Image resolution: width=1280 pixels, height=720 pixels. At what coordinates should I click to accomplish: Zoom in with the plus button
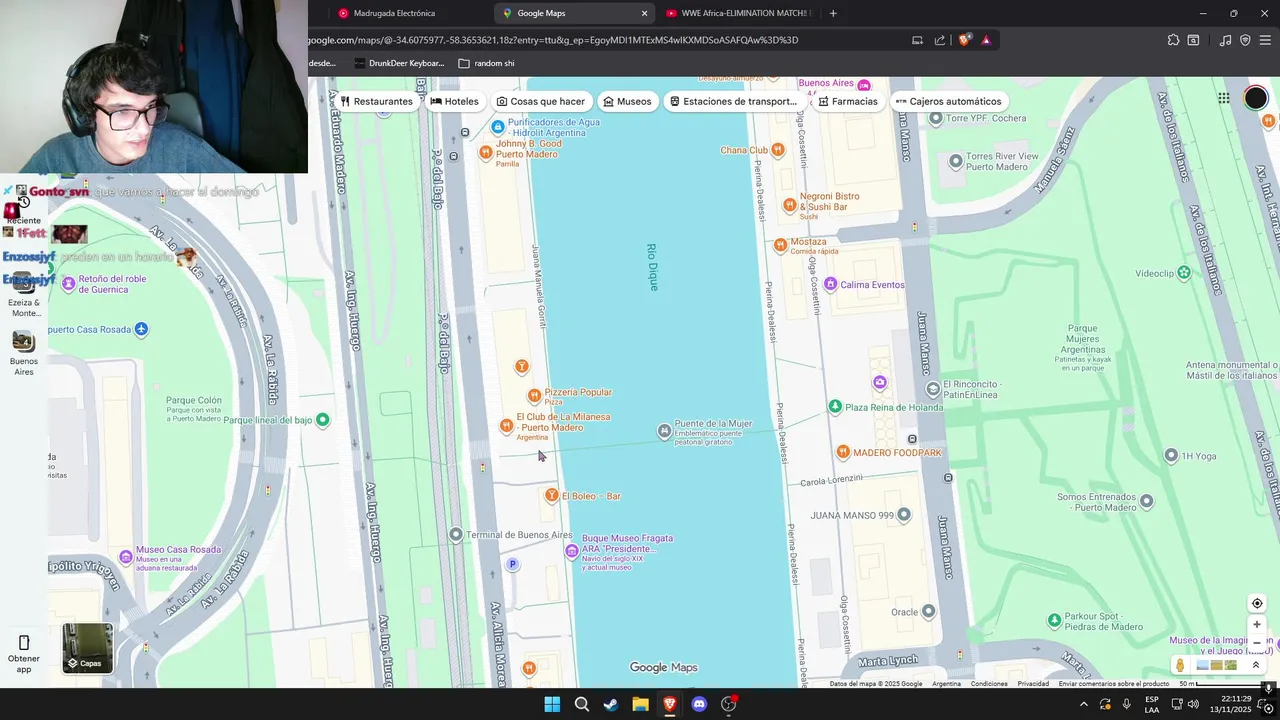click(x=1257, y=625)
